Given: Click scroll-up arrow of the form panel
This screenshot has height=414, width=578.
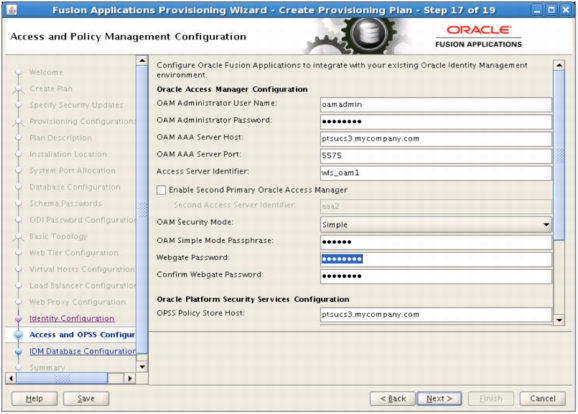Looking at the screenshot, I should [x=559, y=65].
